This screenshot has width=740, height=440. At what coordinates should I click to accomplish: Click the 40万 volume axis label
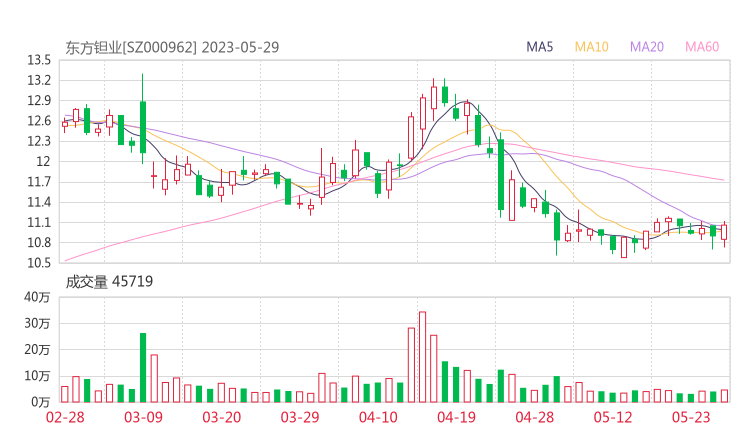coord(37,297)
